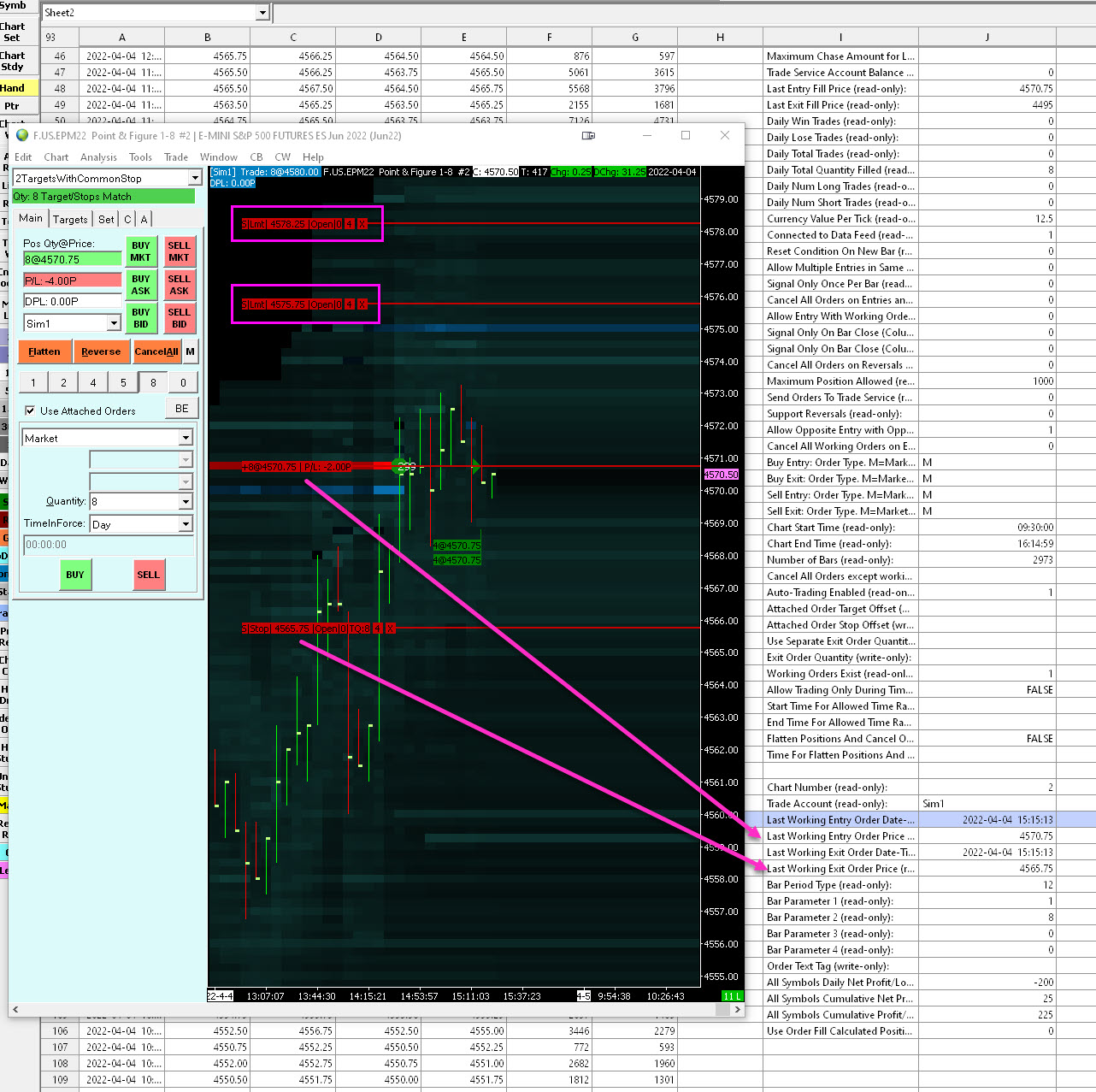Image resolution: width=1096 pixels, height=1092 pixels.
Task: Open the 2TargetsWithCommonStop configuration dropdown
Action: pyautogui.click(x=195, y=178)
